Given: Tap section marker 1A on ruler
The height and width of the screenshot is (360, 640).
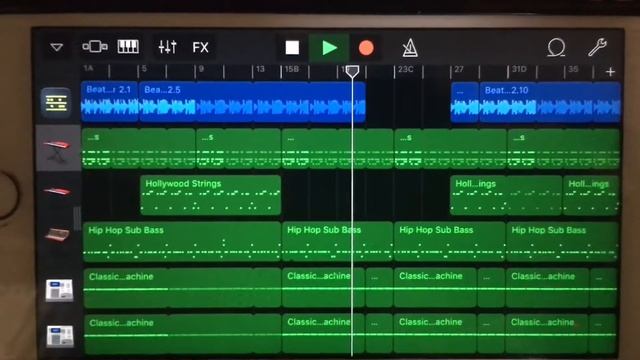Looking at the screenshot, I should tap(88, 68).
